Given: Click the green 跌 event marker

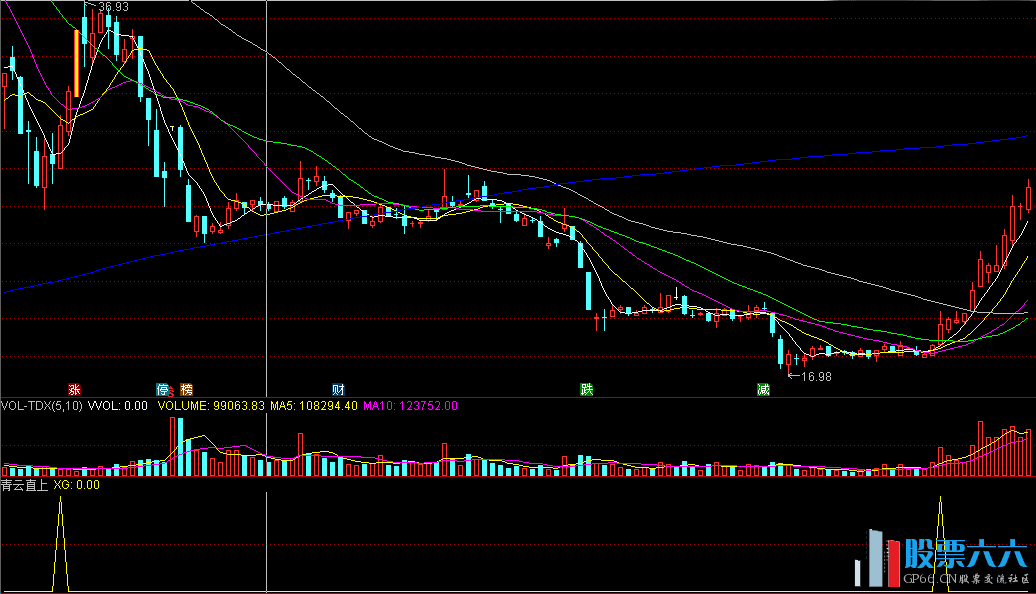Looking at the screenshot, I should point(587,389).
